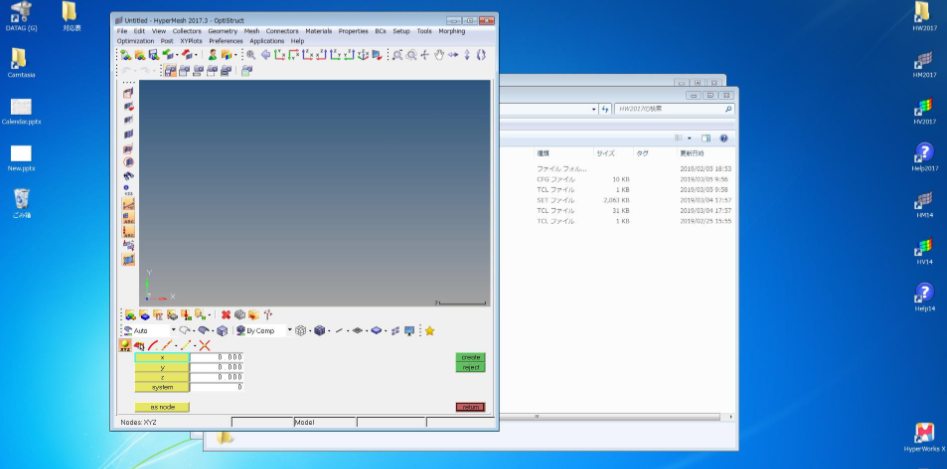Expand the wireframe cube icon dropdown arrow
Viewport: 947px width, 469px height.
click(310, 330)
